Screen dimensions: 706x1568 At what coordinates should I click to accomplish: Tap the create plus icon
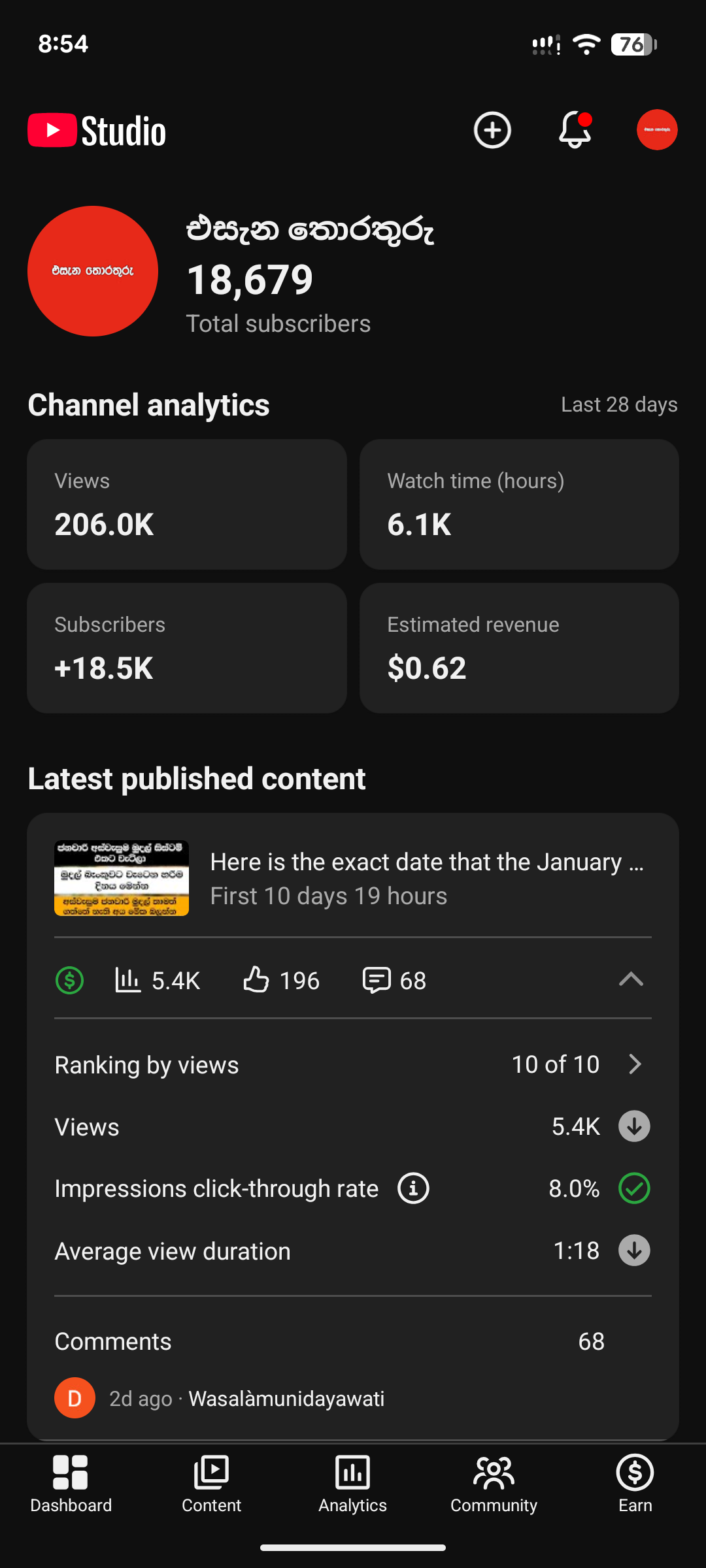coord(492,130)
